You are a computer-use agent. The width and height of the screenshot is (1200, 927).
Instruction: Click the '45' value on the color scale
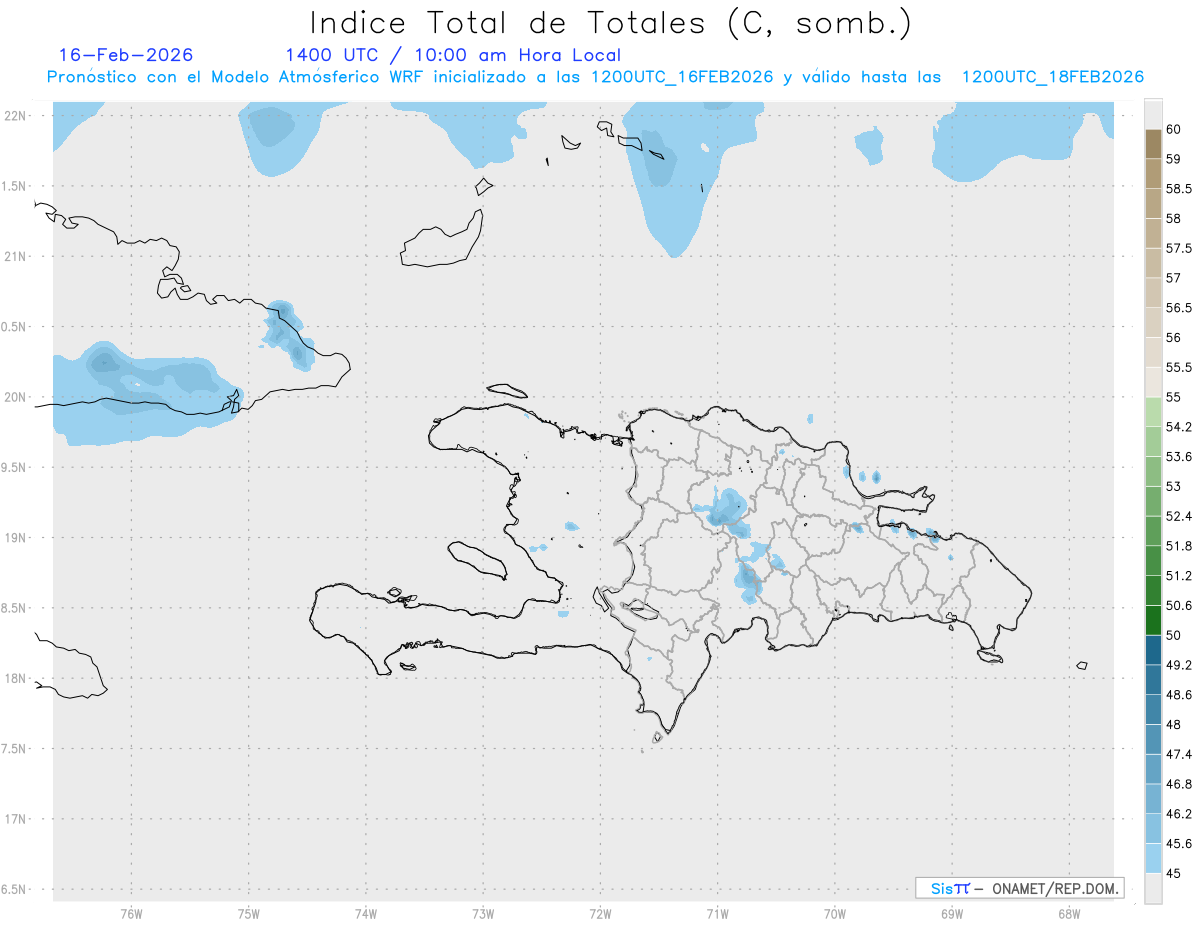1174,874
